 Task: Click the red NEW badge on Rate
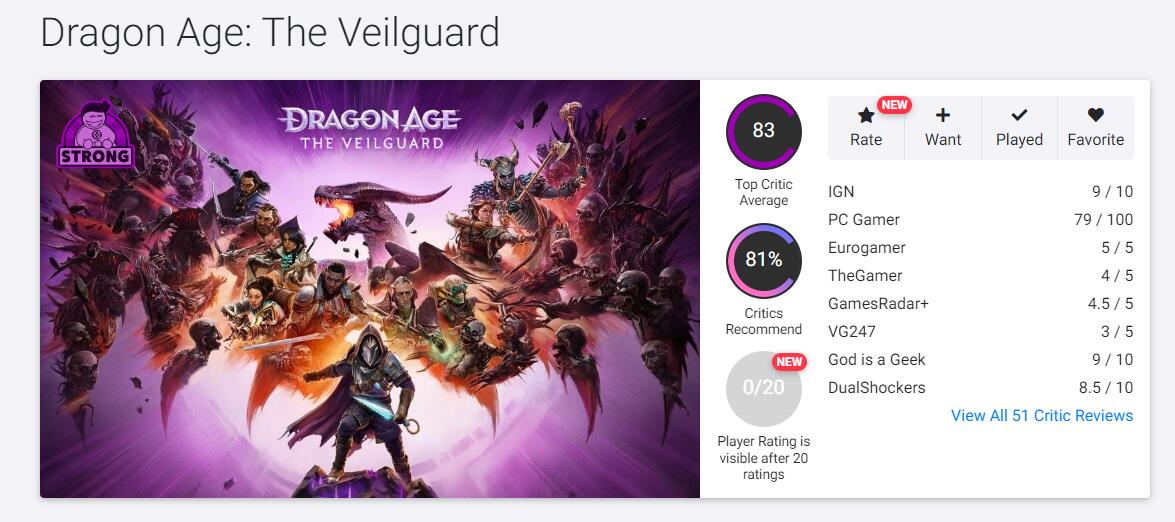pyautogui.click(x=894, y=104)
